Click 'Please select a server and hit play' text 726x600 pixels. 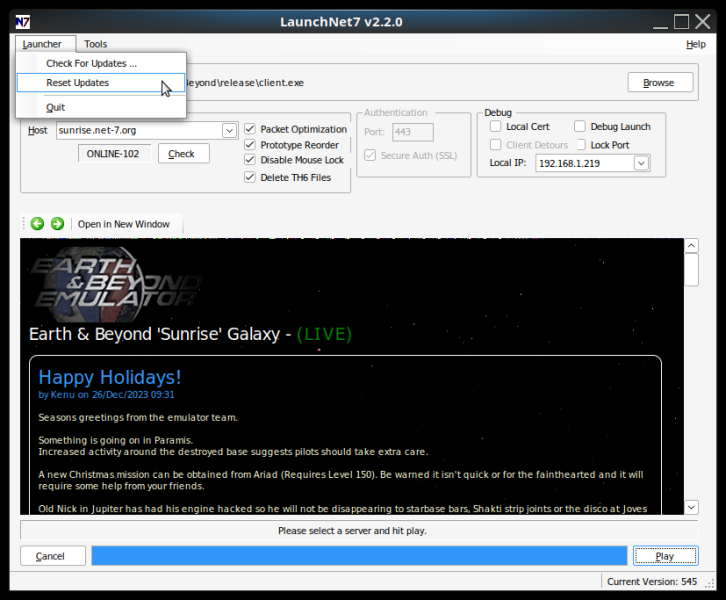[352, 531]
